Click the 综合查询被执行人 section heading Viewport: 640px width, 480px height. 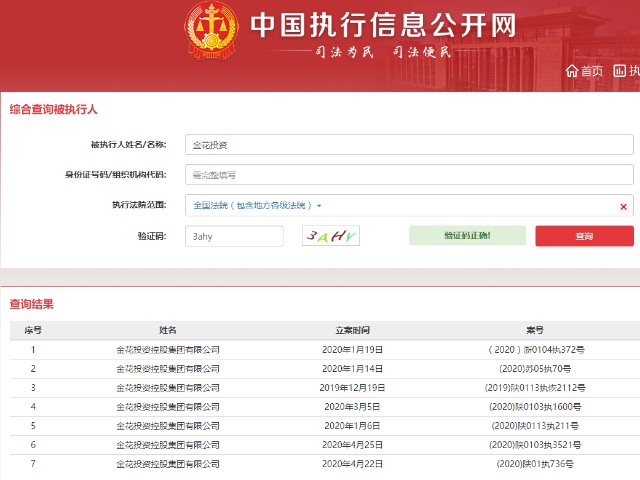(x=53, y=109)
